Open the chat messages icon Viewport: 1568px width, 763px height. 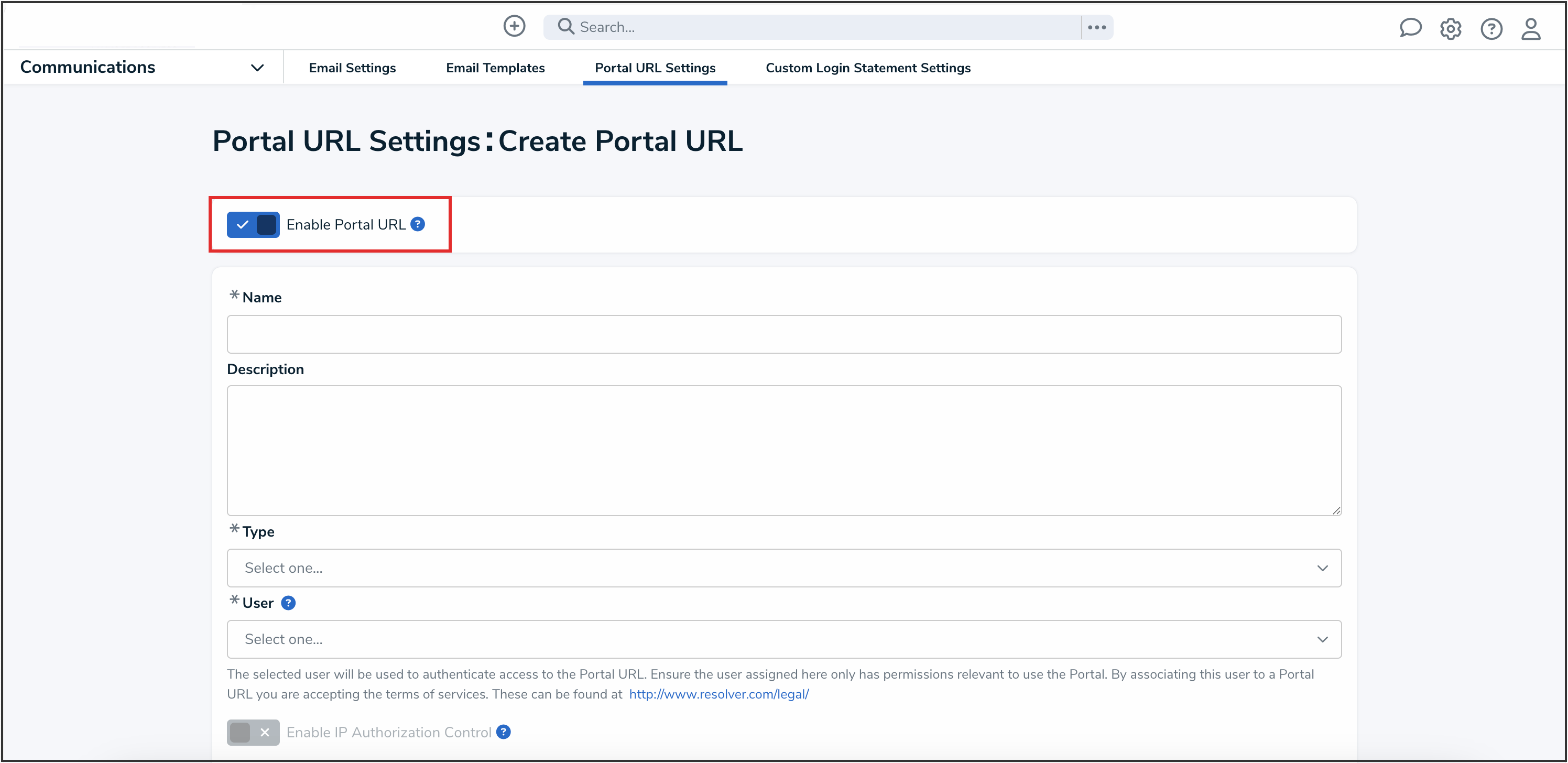pos(1411,28)
